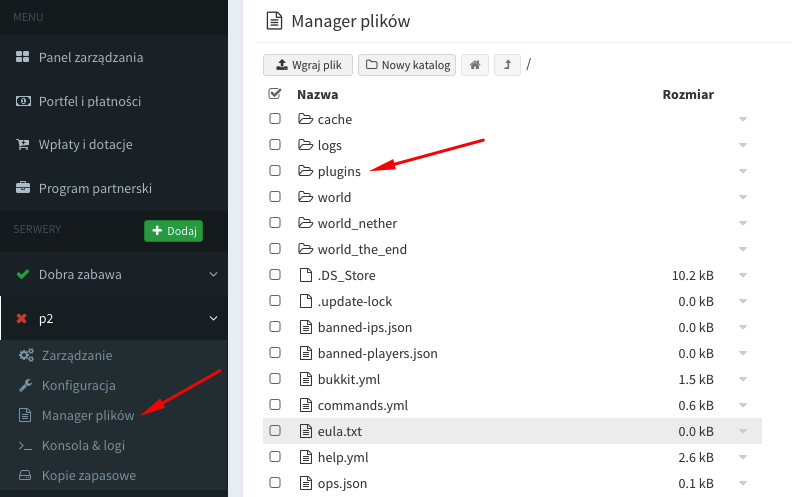Click the Nowy katalog button

tap(405, 65)
